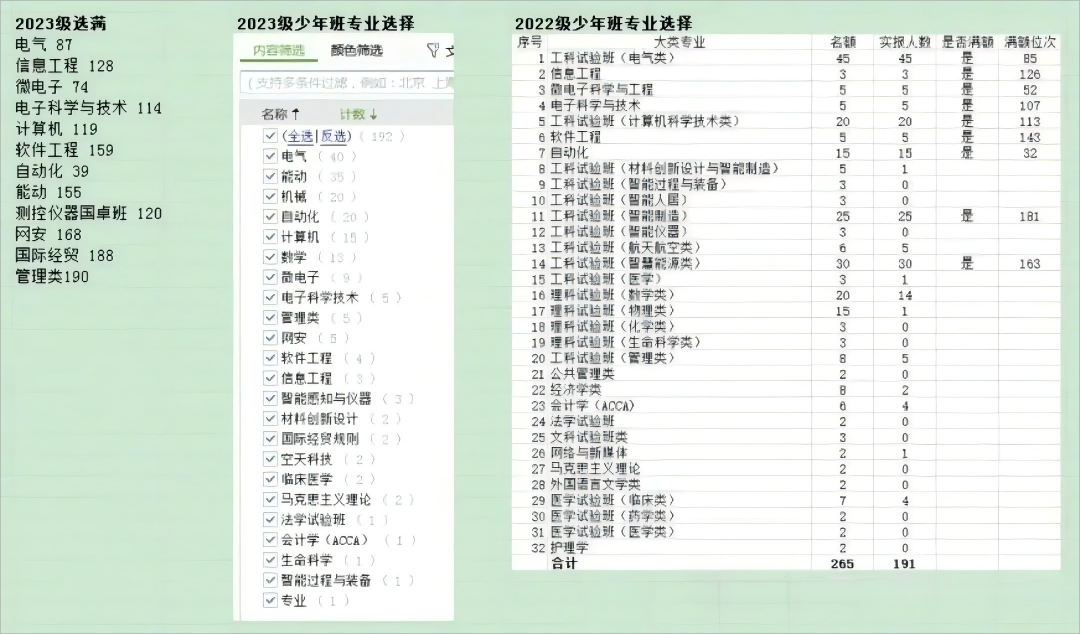Uncheck the 电气 checkbox
This screenshot has width=1080, height=634.
269,156
